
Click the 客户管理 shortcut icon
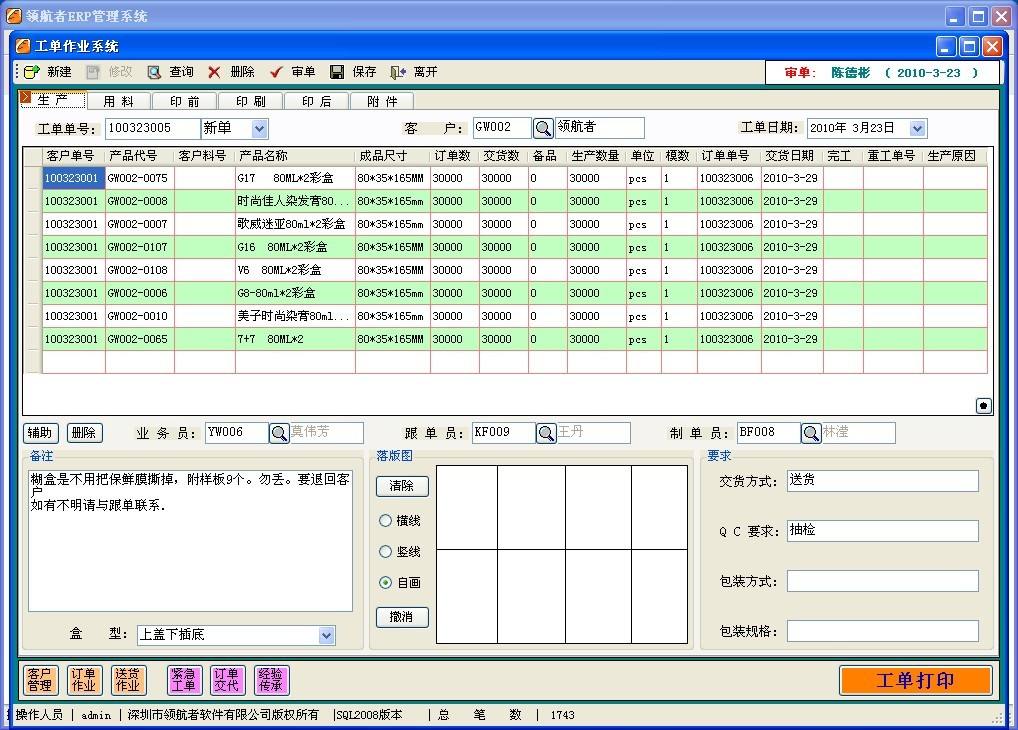click(40, 680)
